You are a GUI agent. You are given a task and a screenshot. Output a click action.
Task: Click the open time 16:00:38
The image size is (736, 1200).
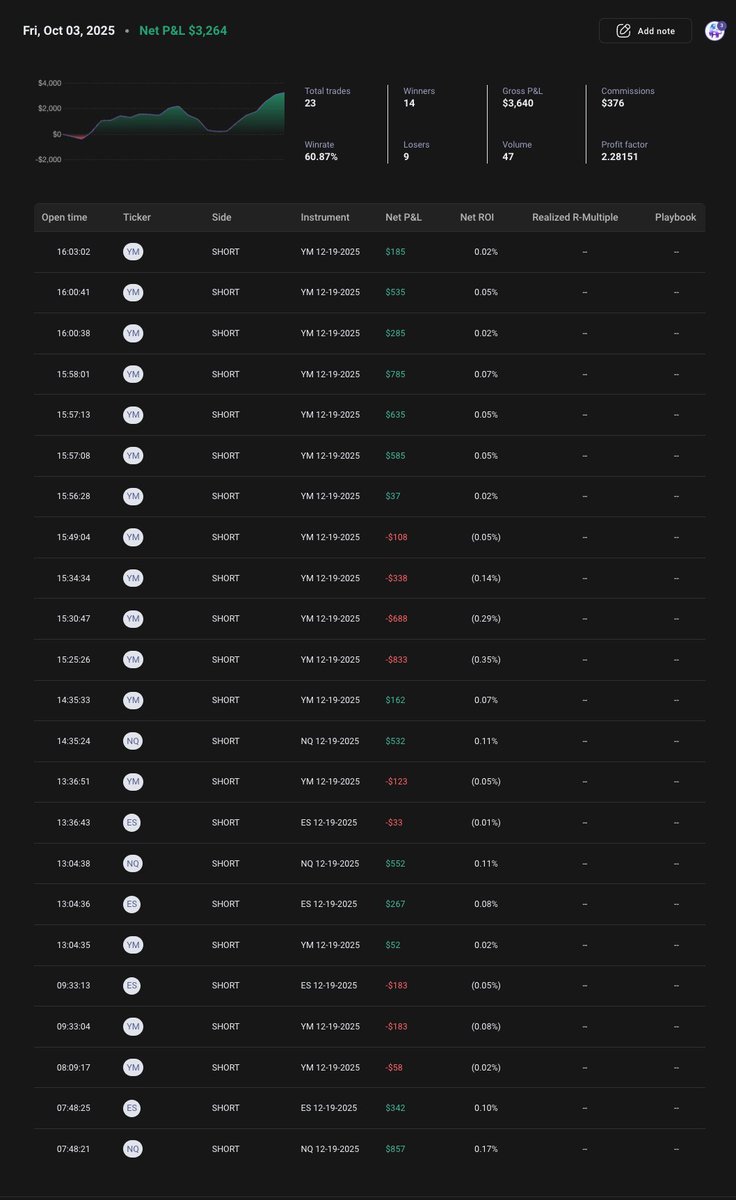[x=74, y=333]
